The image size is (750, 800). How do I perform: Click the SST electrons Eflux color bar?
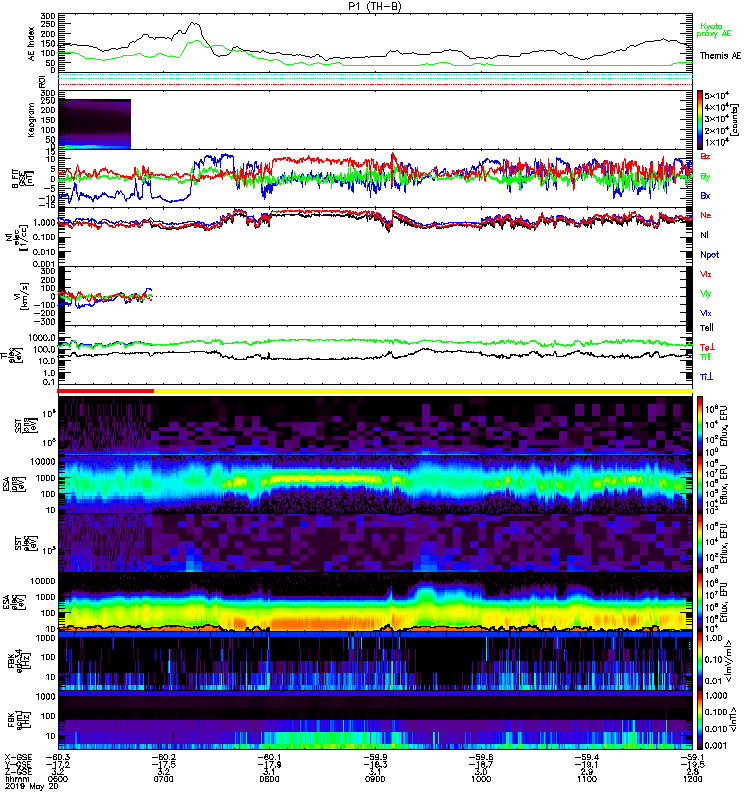(x=700, y=543)
